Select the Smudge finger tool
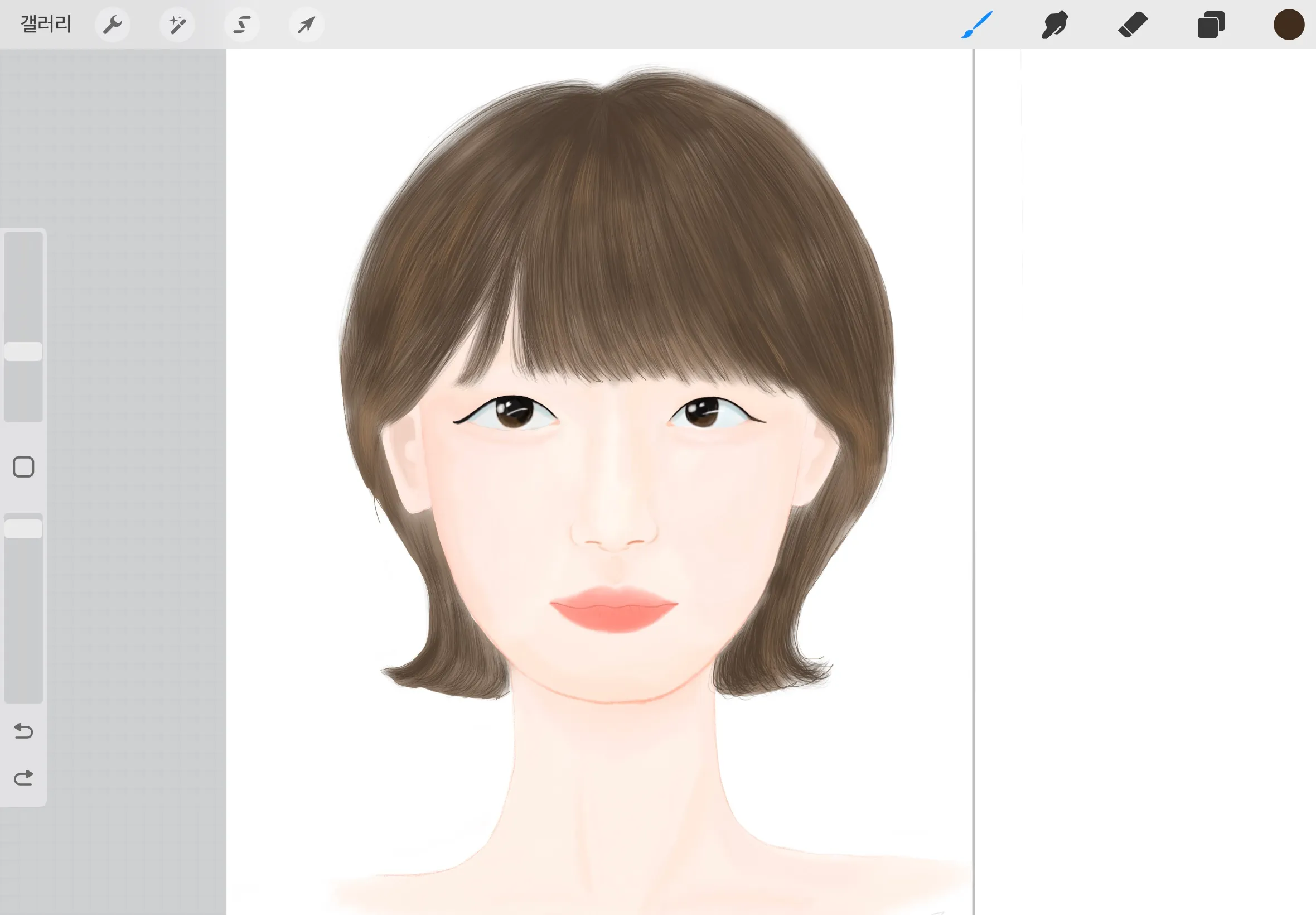The height and width of the screenshot is (915, 1316). tap(1054, 25)
